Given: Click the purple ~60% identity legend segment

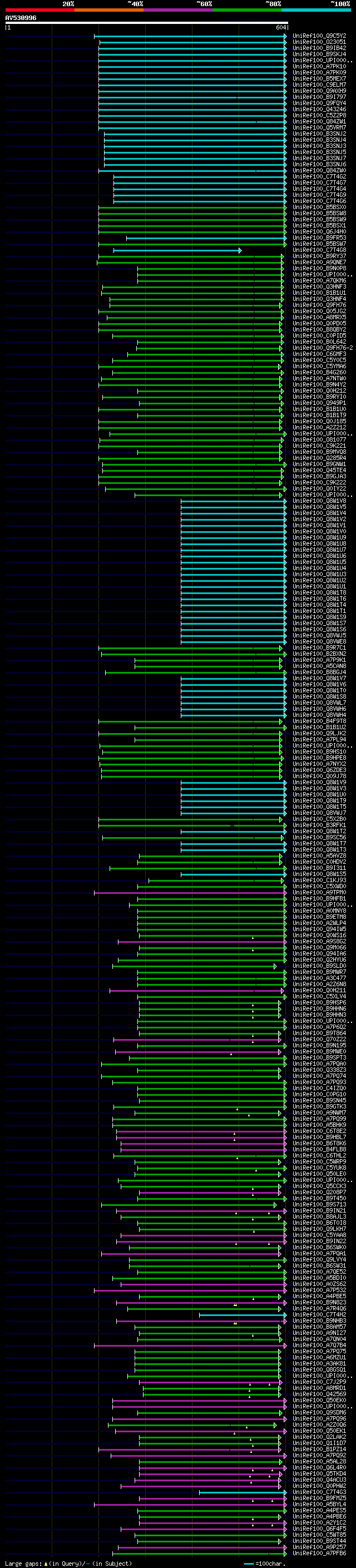Looking at the screenshot, I should coord(177,10).
